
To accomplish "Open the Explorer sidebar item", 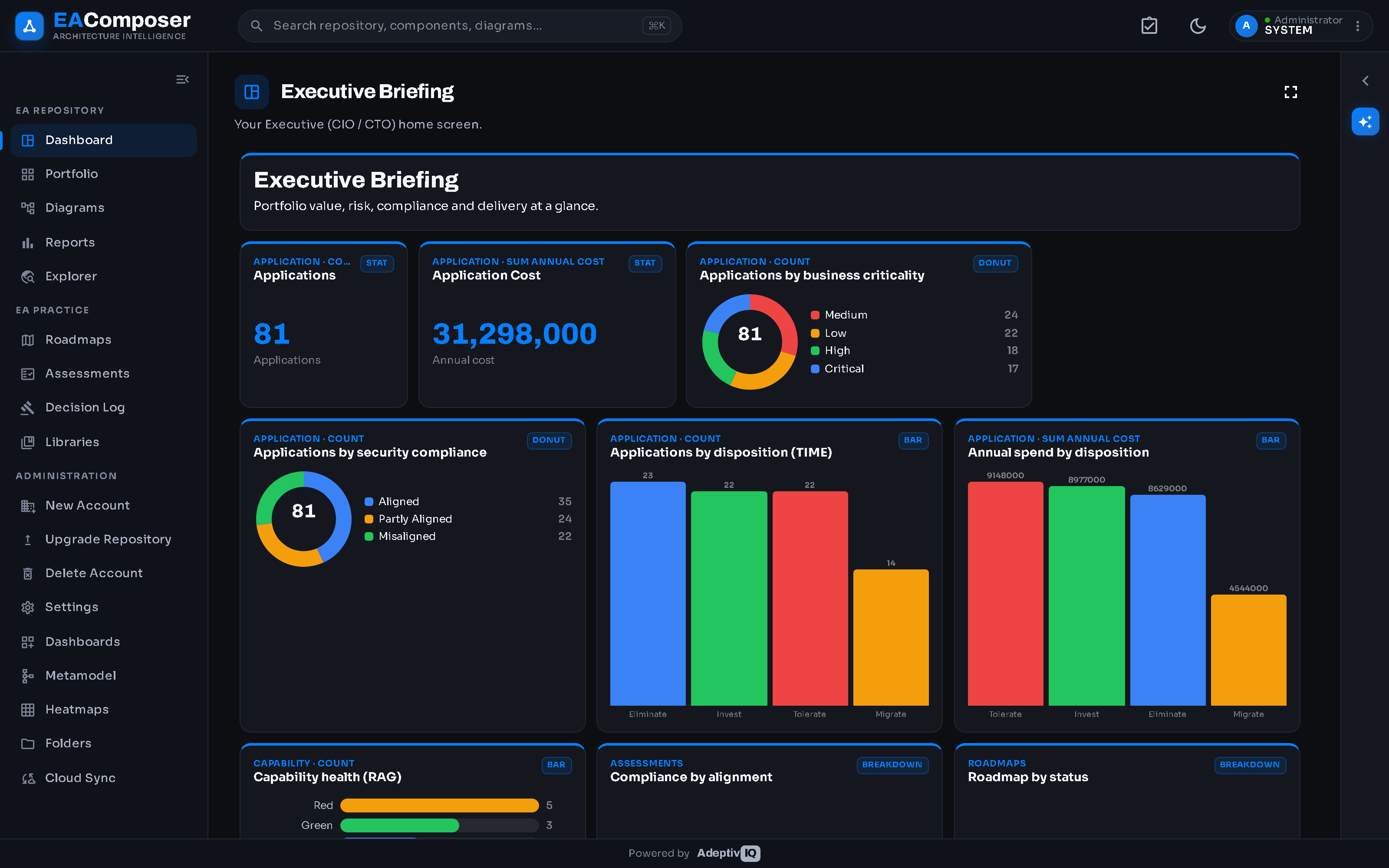I will tap(104, 276).
